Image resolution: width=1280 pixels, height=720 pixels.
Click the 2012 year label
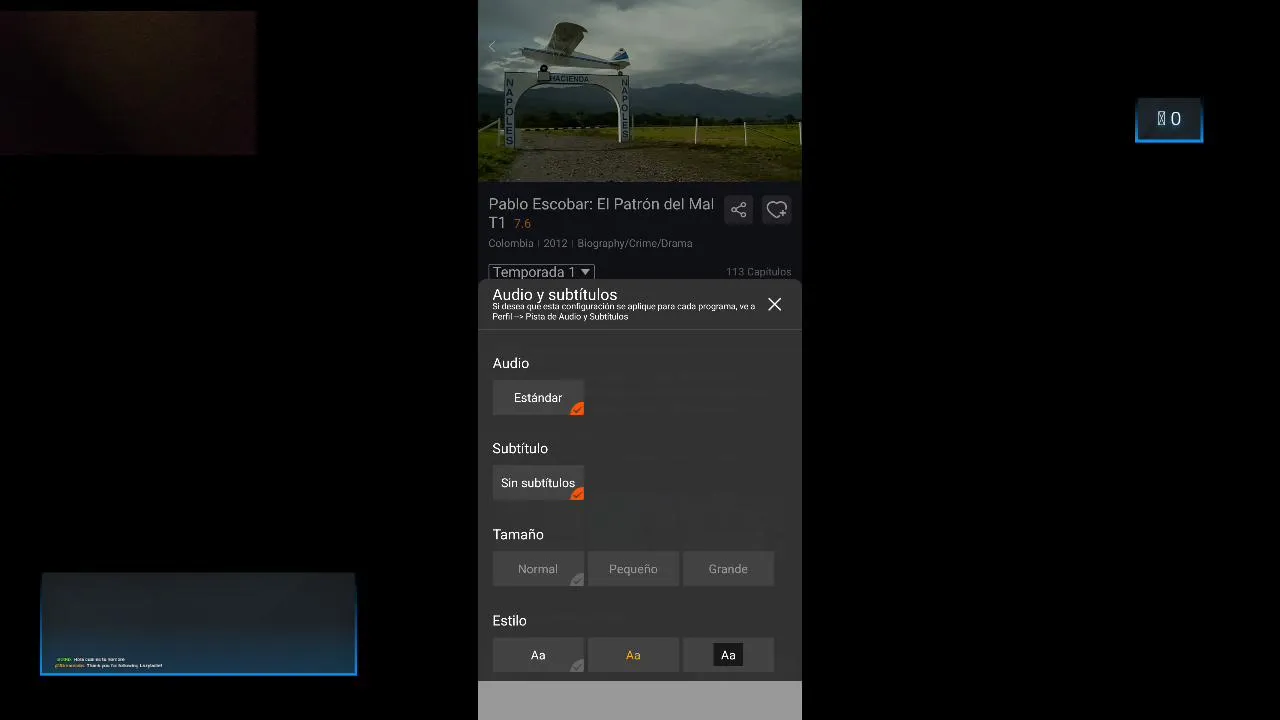tap(555, 243)
